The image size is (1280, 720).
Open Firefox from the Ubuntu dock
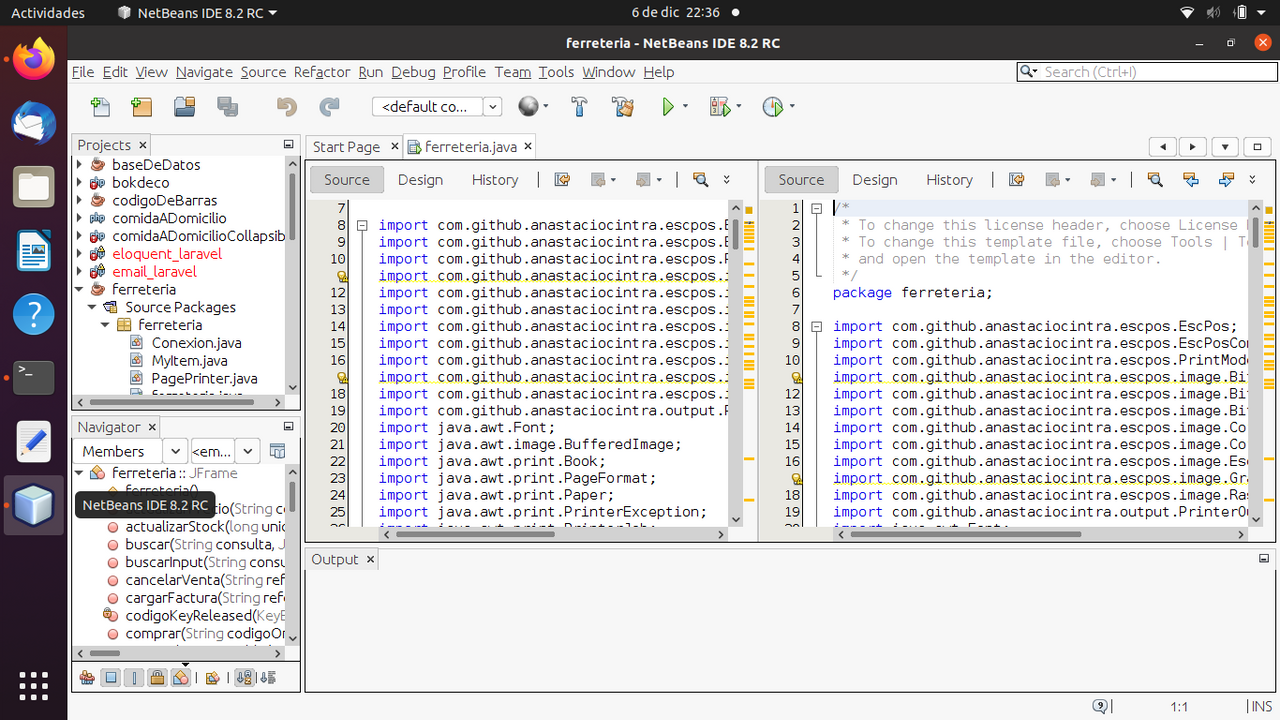pyautogui.click(x=33, y=60)
